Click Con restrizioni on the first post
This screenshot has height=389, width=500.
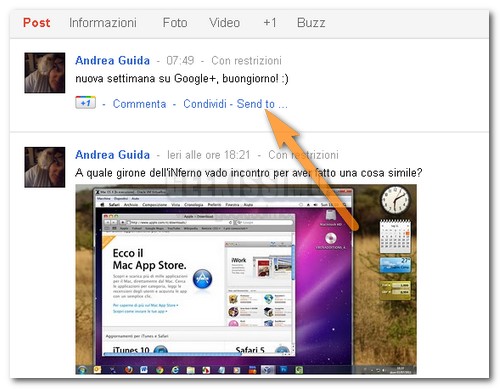(246, 61)
